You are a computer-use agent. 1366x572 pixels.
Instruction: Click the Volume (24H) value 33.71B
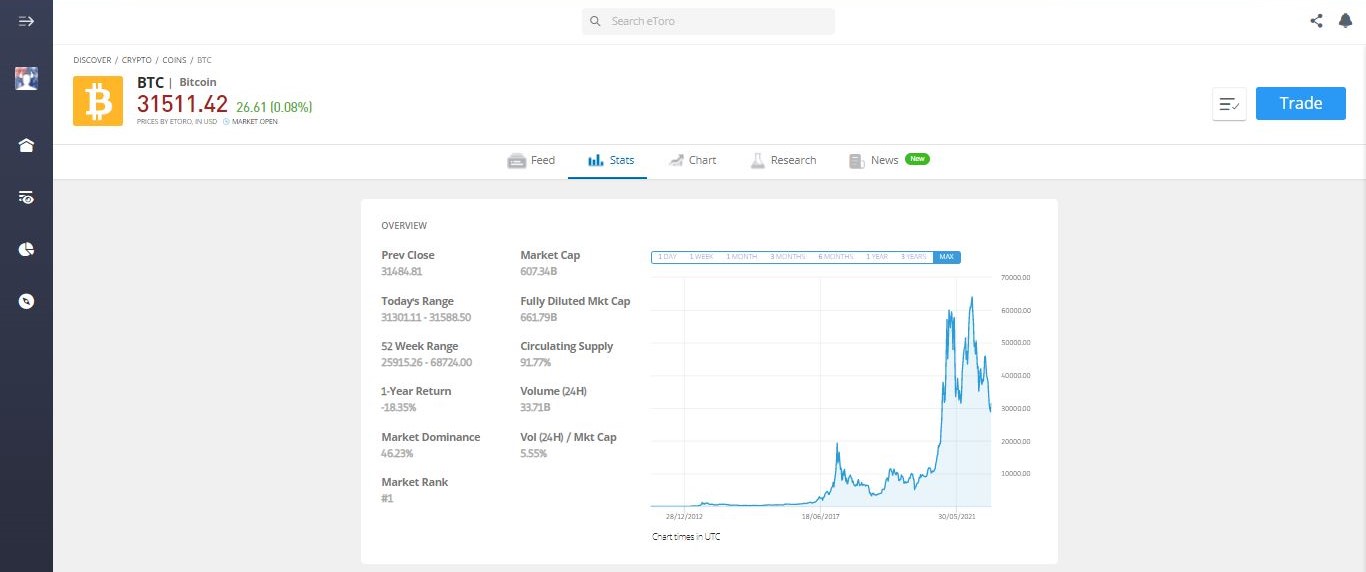coord(536,407)
